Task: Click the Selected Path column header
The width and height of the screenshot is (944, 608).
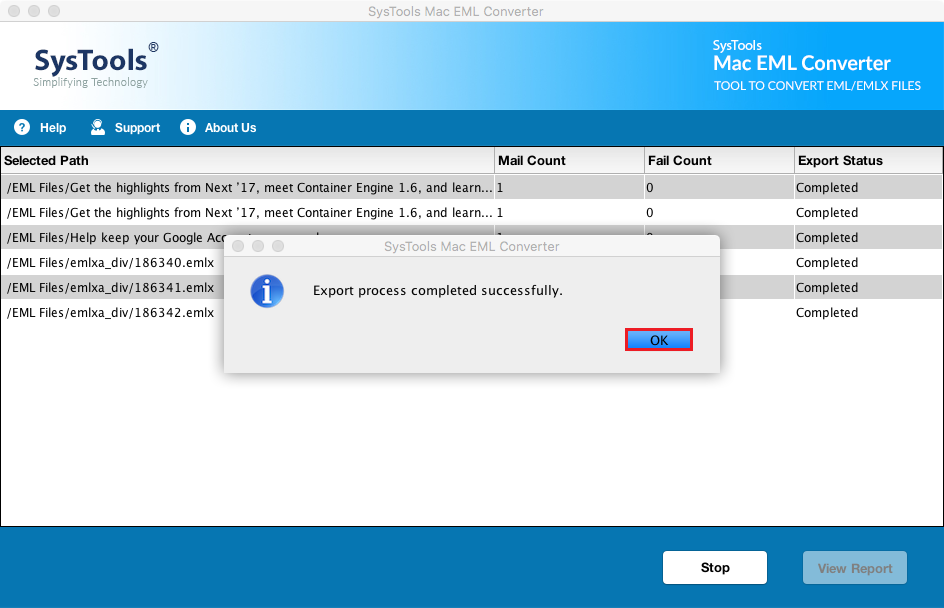Action: 247,161
